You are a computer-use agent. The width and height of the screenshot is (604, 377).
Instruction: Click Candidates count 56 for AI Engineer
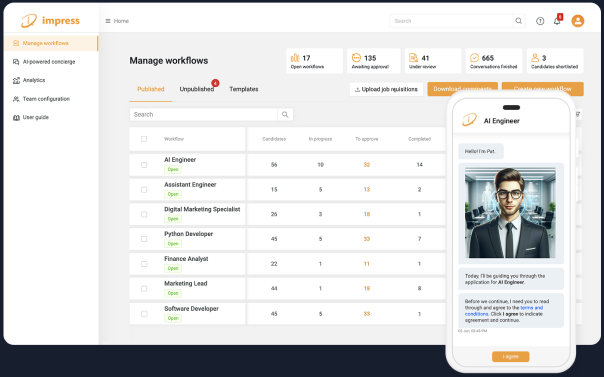[274, 165]
